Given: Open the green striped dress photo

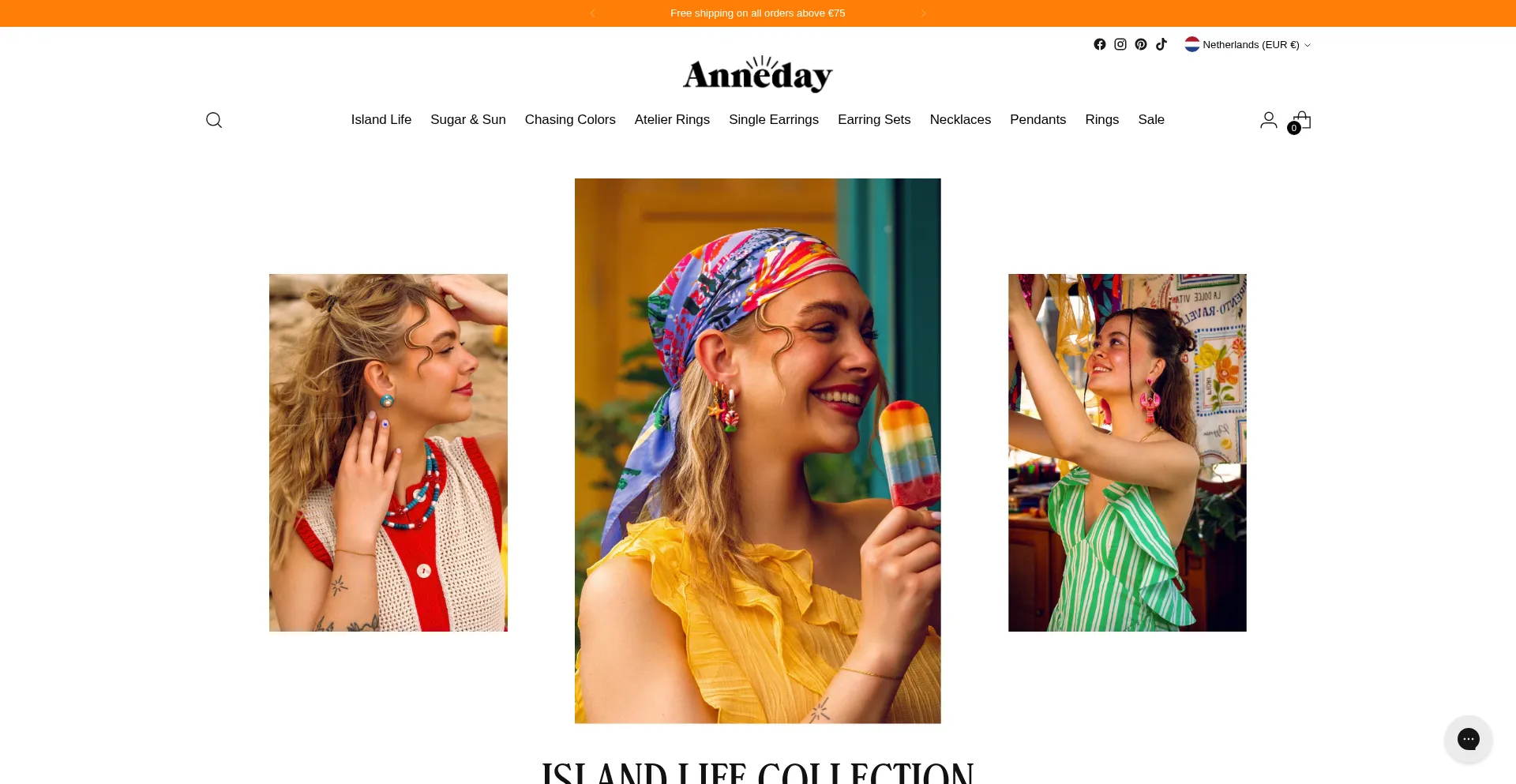Looking at the screenshot, I should tap(1128, 452).
